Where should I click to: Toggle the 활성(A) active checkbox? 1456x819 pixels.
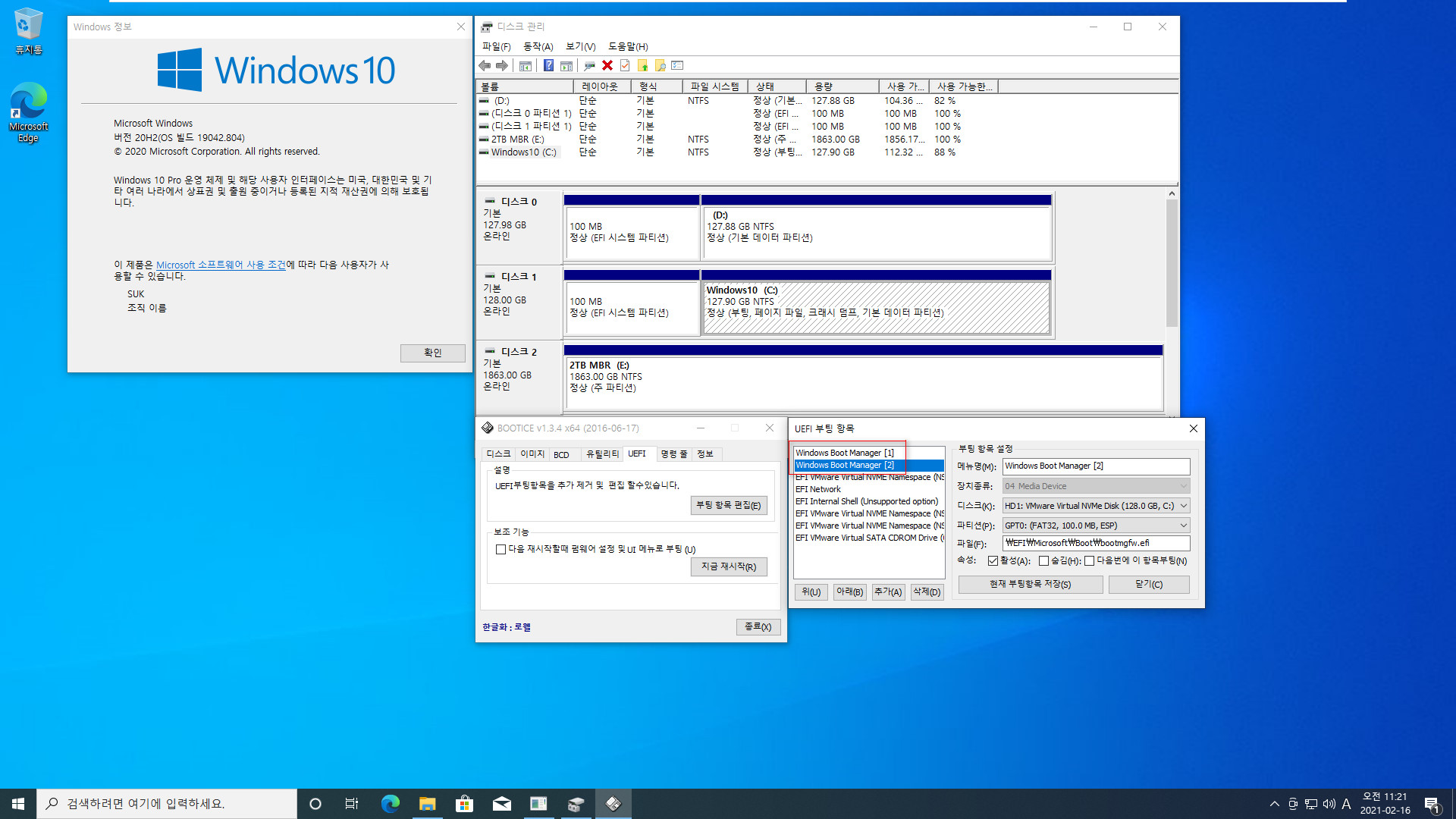993,561
